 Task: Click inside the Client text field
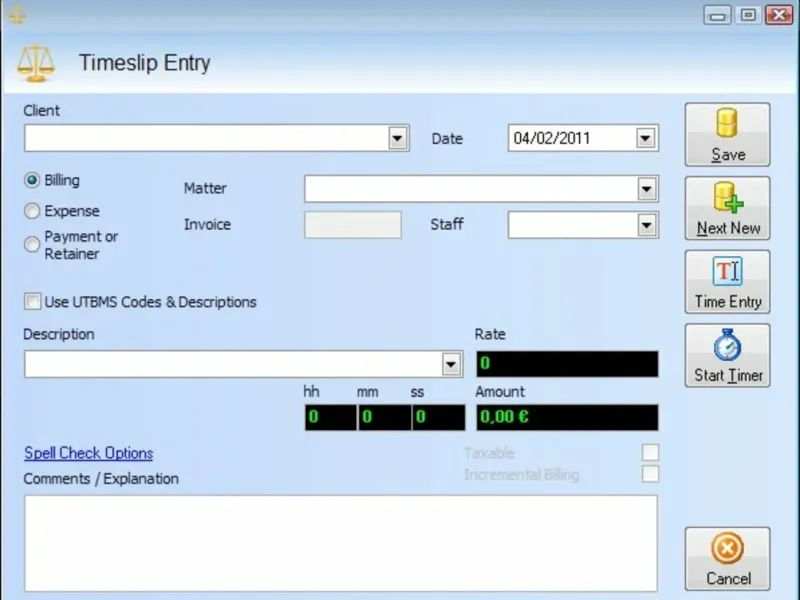[x=206, y=138]
